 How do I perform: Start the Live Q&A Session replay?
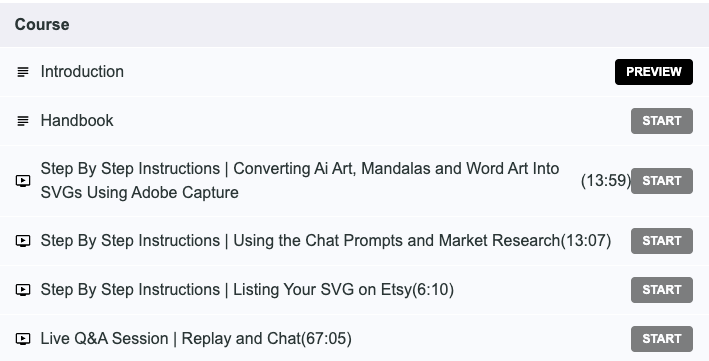point(662,339)
